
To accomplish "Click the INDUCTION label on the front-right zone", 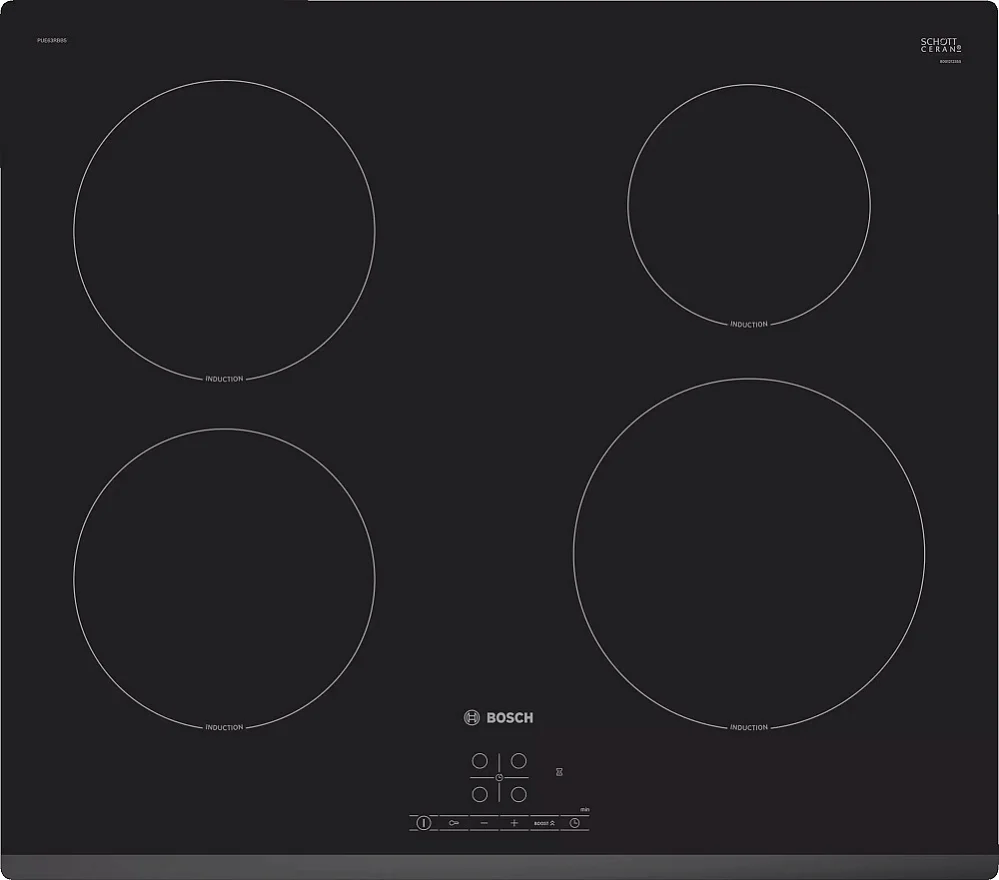I will (749, 727).
